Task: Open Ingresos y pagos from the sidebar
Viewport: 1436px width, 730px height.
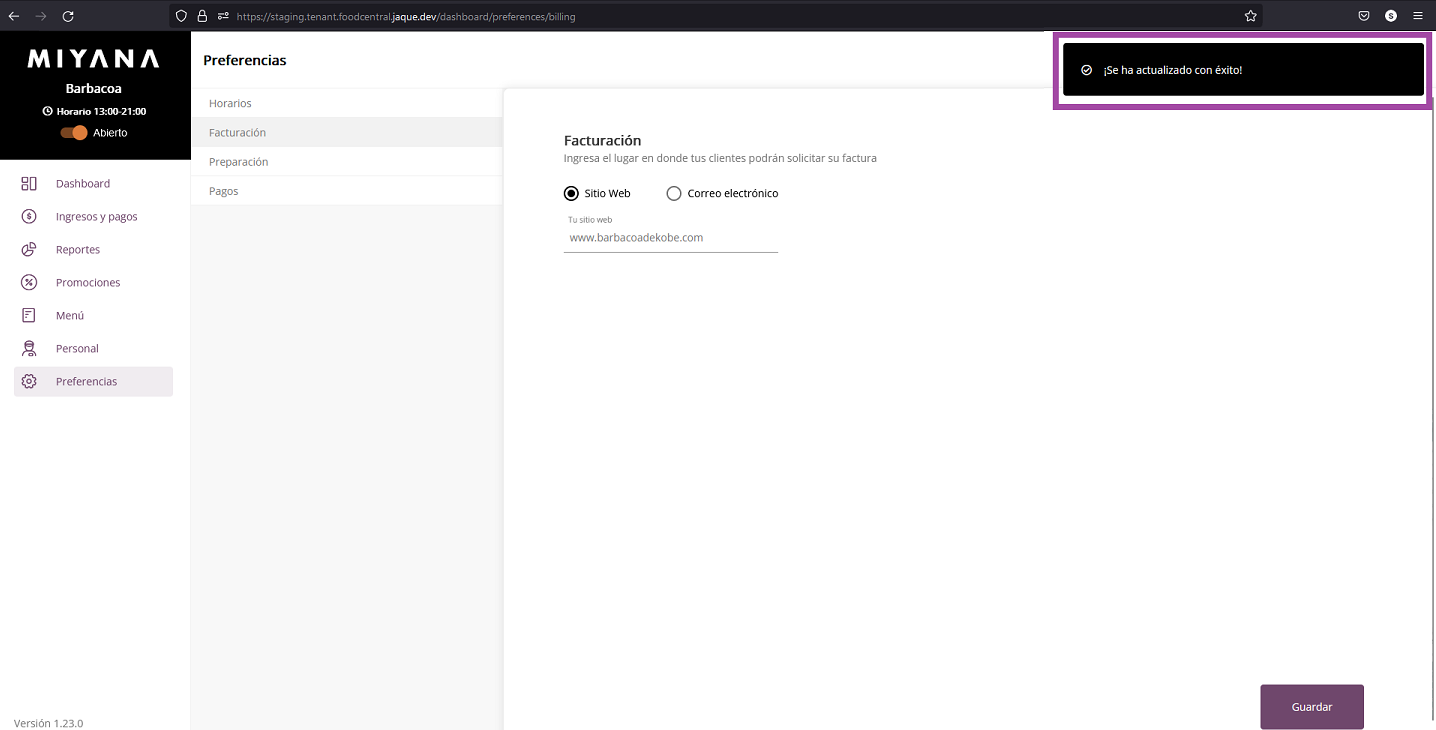Action: (93, 217)
